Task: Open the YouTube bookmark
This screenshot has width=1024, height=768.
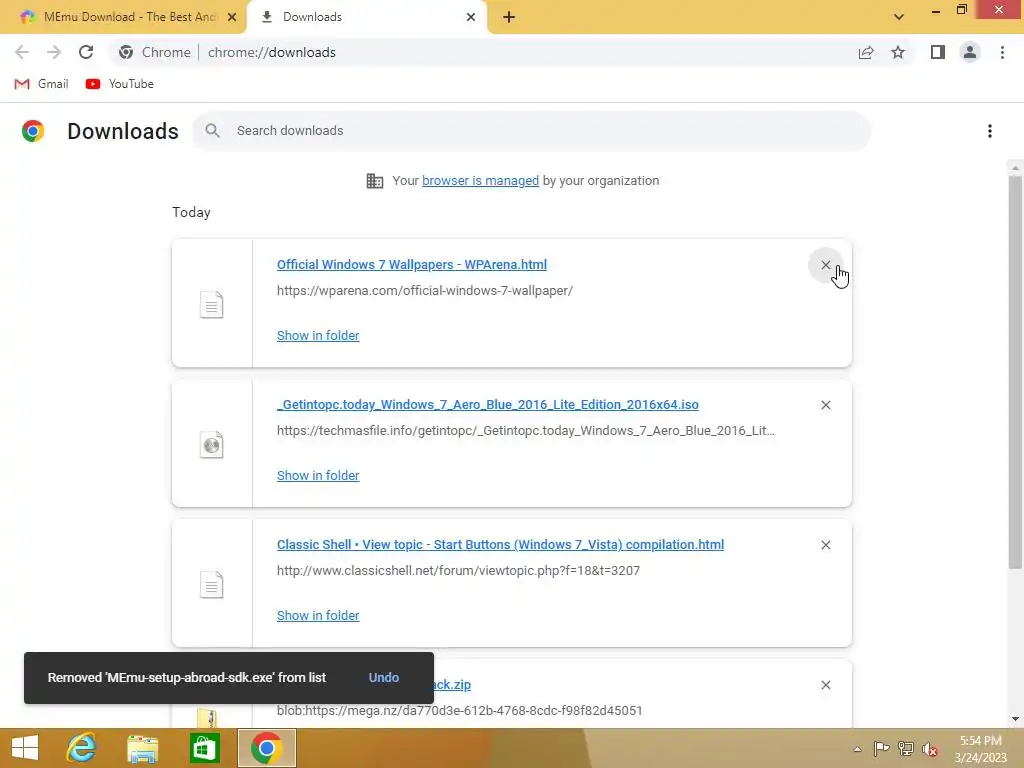Action: [120, 84]
